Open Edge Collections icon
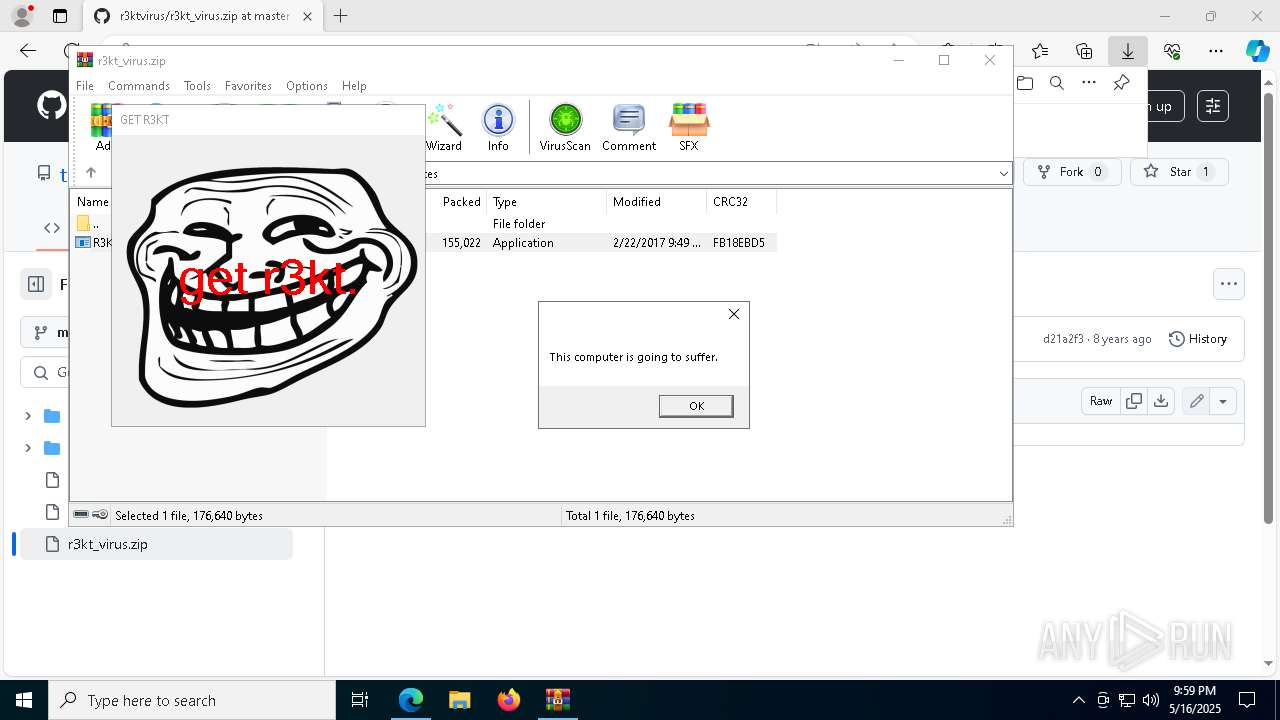 tap(1084, 51)
